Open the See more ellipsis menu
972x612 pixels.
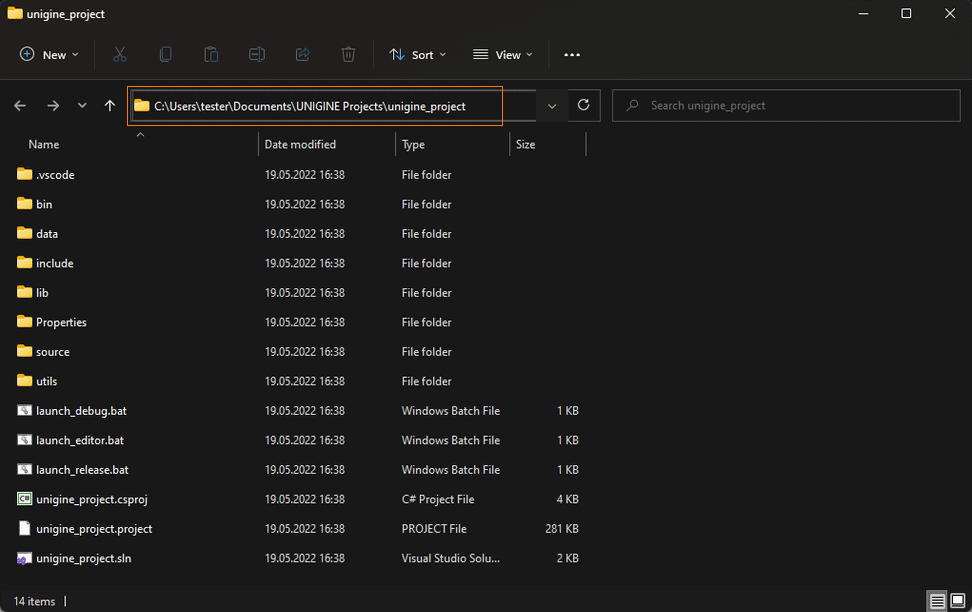click(x=572, y=55)
